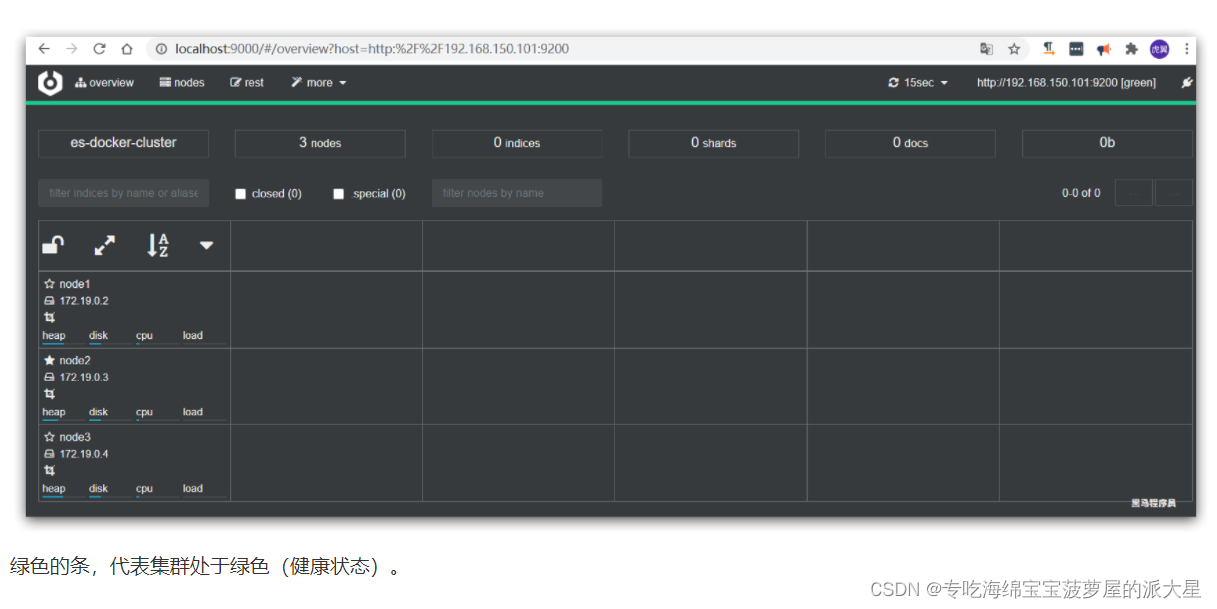1217x609 pixels.
Task: Click the crop-style icon under node2
Action: (x=49, y=394)
